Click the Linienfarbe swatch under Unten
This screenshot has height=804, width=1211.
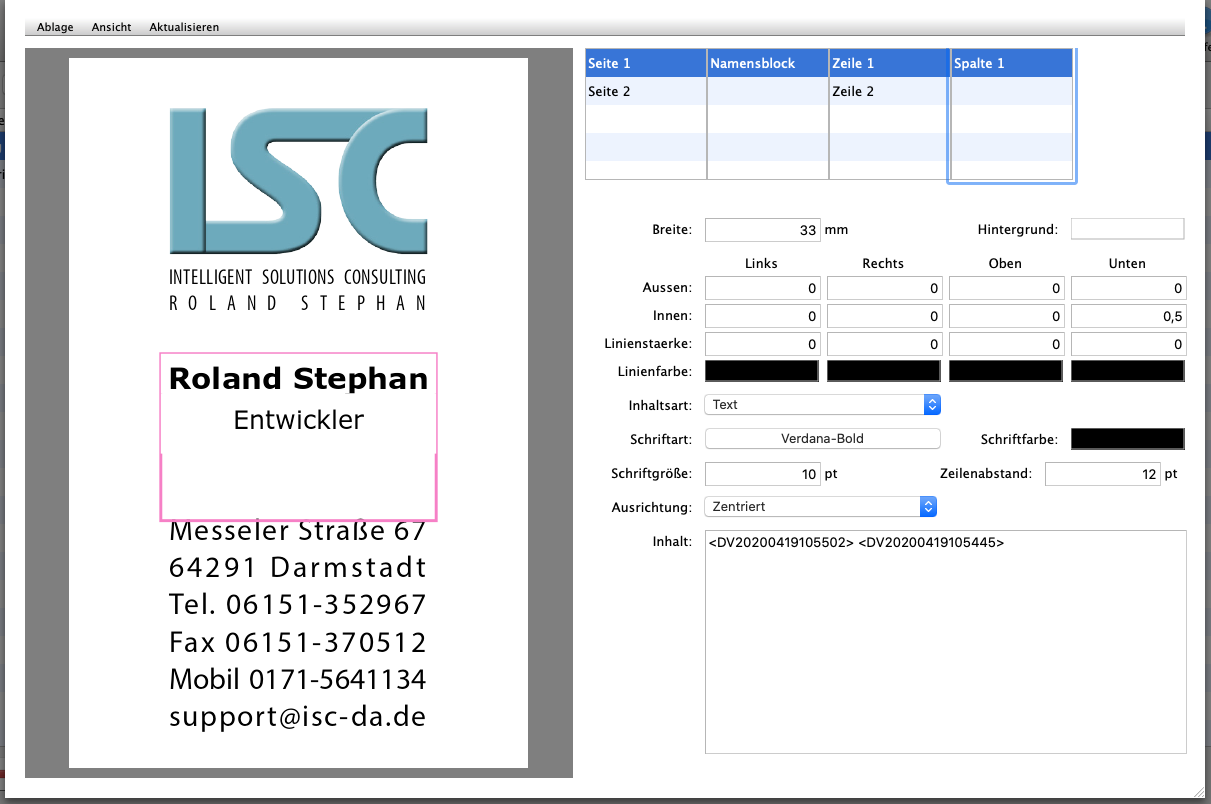[x=1127, y=371]
